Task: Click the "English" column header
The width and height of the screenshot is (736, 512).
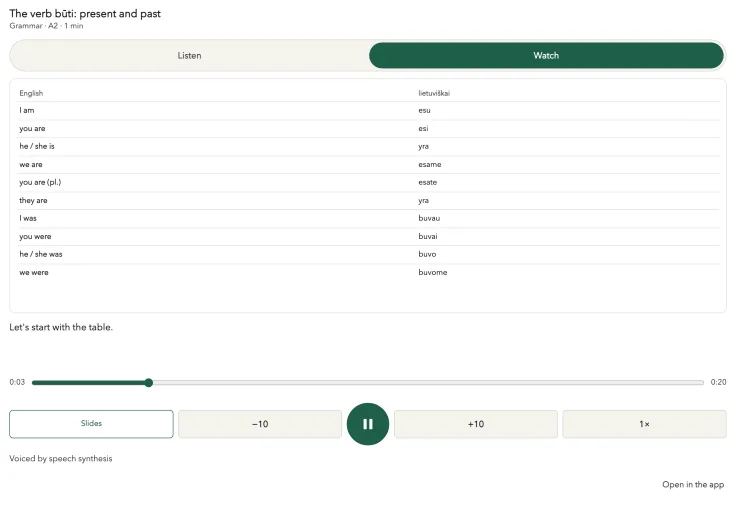Action: pyautogui.click(x=31, y=93)
